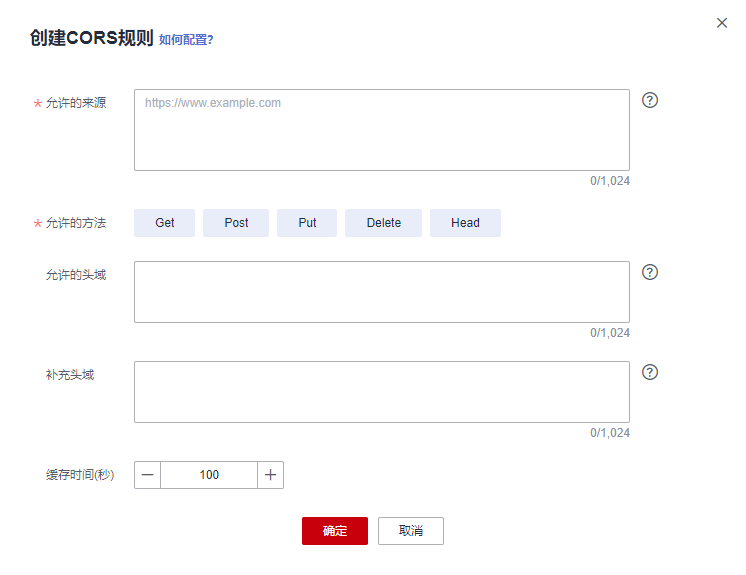746x575 pixels.
Task: Open help icon for 允许的来源
Action: click(x=649, y=100)
